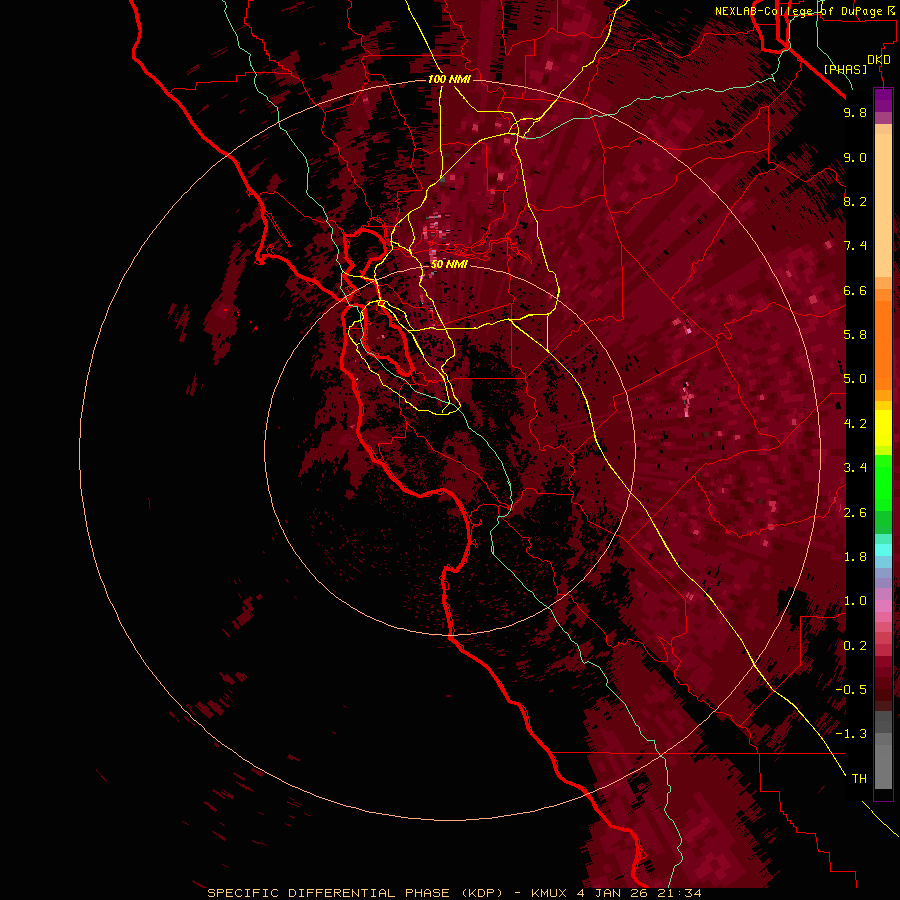
Task: Pick the bright green color bar segment
Action: pos(883,483)
